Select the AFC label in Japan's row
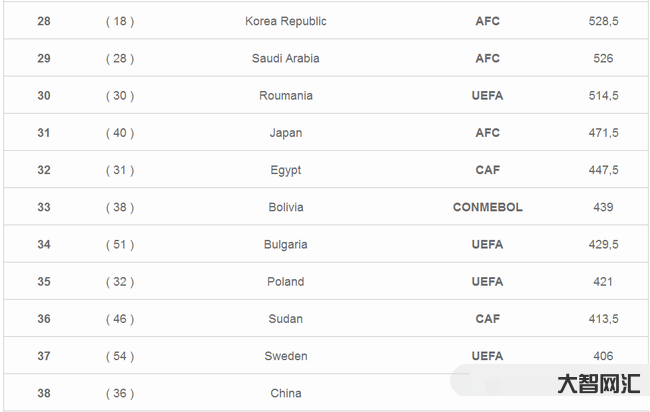Viewport: 650px width, 412px height. (487, 133)
